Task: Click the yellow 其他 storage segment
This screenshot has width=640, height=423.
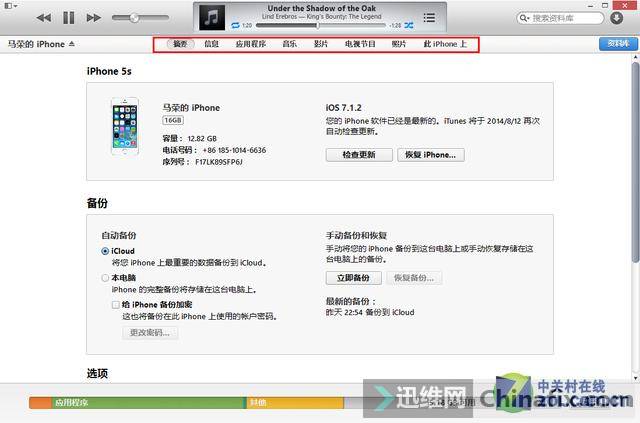Action: [295, 403]
